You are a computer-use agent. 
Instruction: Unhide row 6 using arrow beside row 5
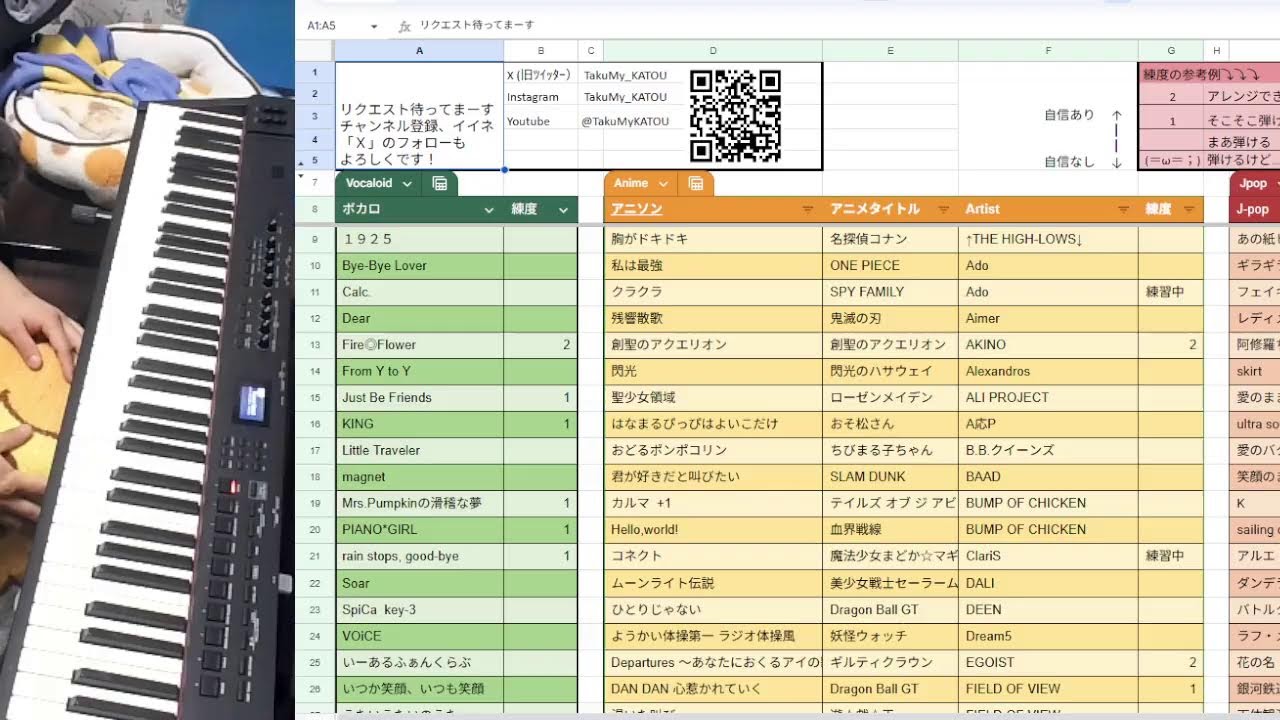point(303,163)
